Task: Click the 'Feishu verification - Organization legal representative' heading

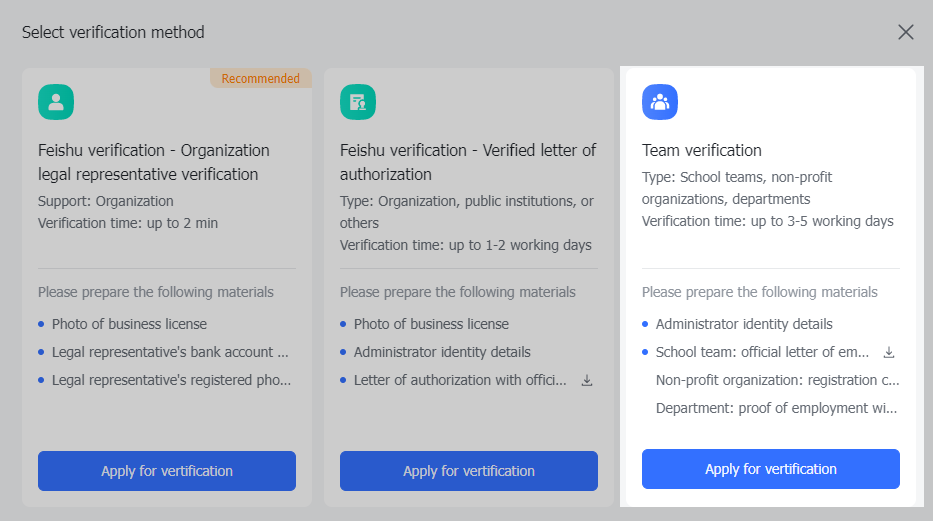Action: [154, 162]
